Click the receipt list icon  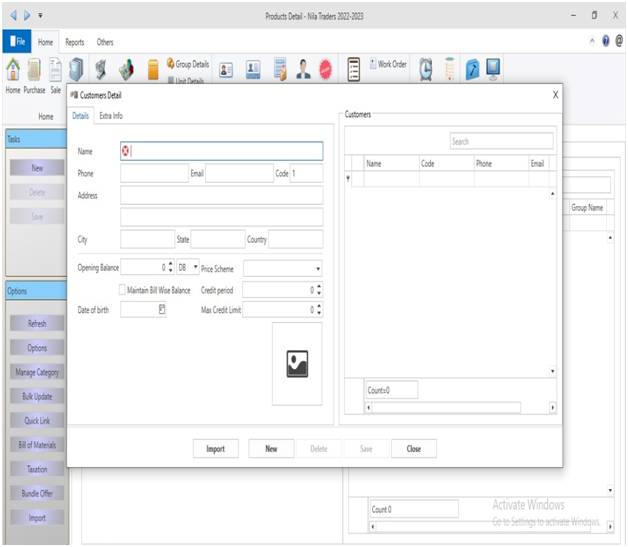pyautogui.click(x=449, y=69)
